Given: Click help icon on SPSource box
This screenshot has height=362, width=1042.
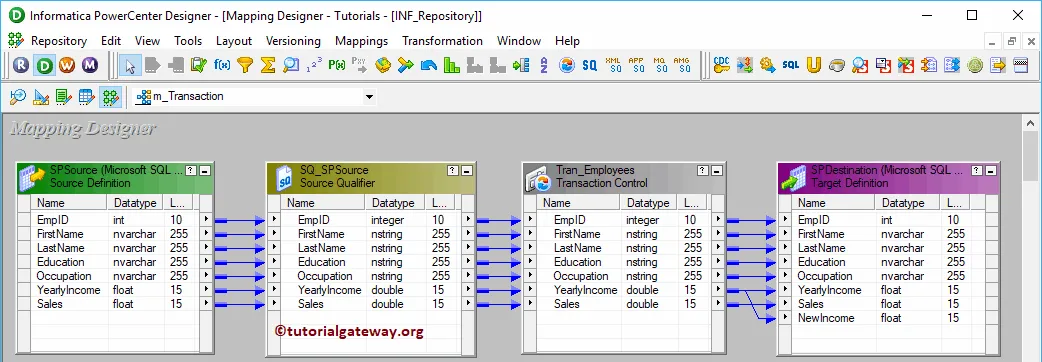Looking at the screenshot, I should (x=191, y=171).
